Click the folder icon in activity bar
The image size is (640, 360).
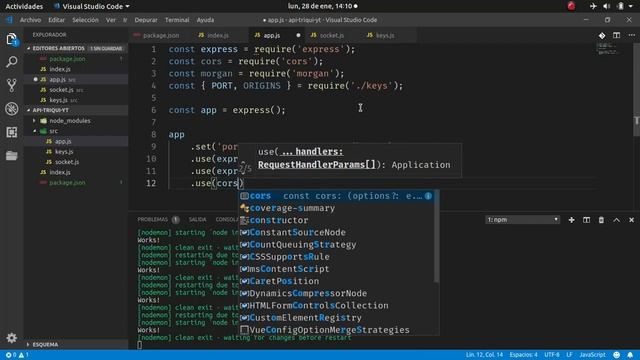pyautogui.click(x=12, y=156)
